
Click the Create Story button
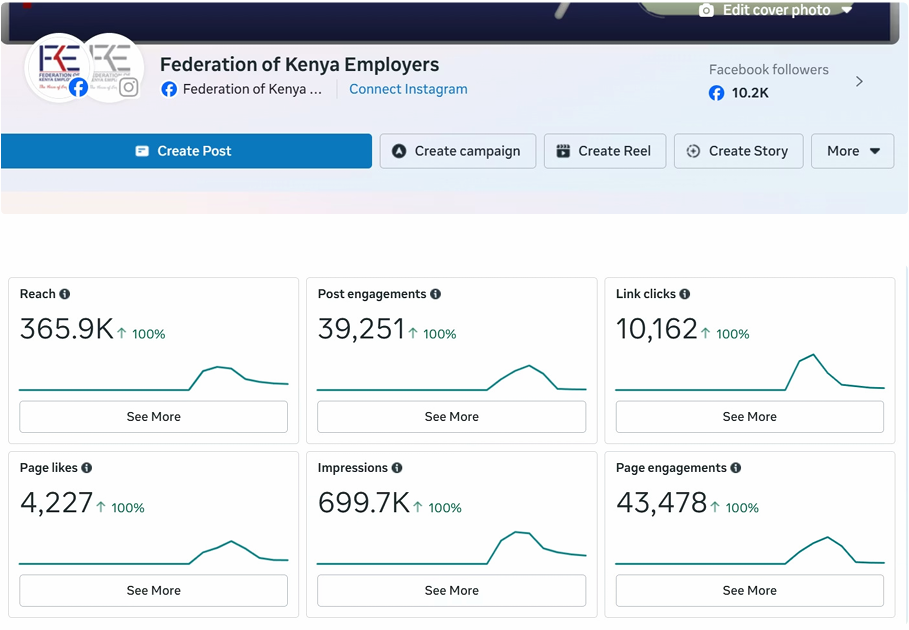click(739, 151)
